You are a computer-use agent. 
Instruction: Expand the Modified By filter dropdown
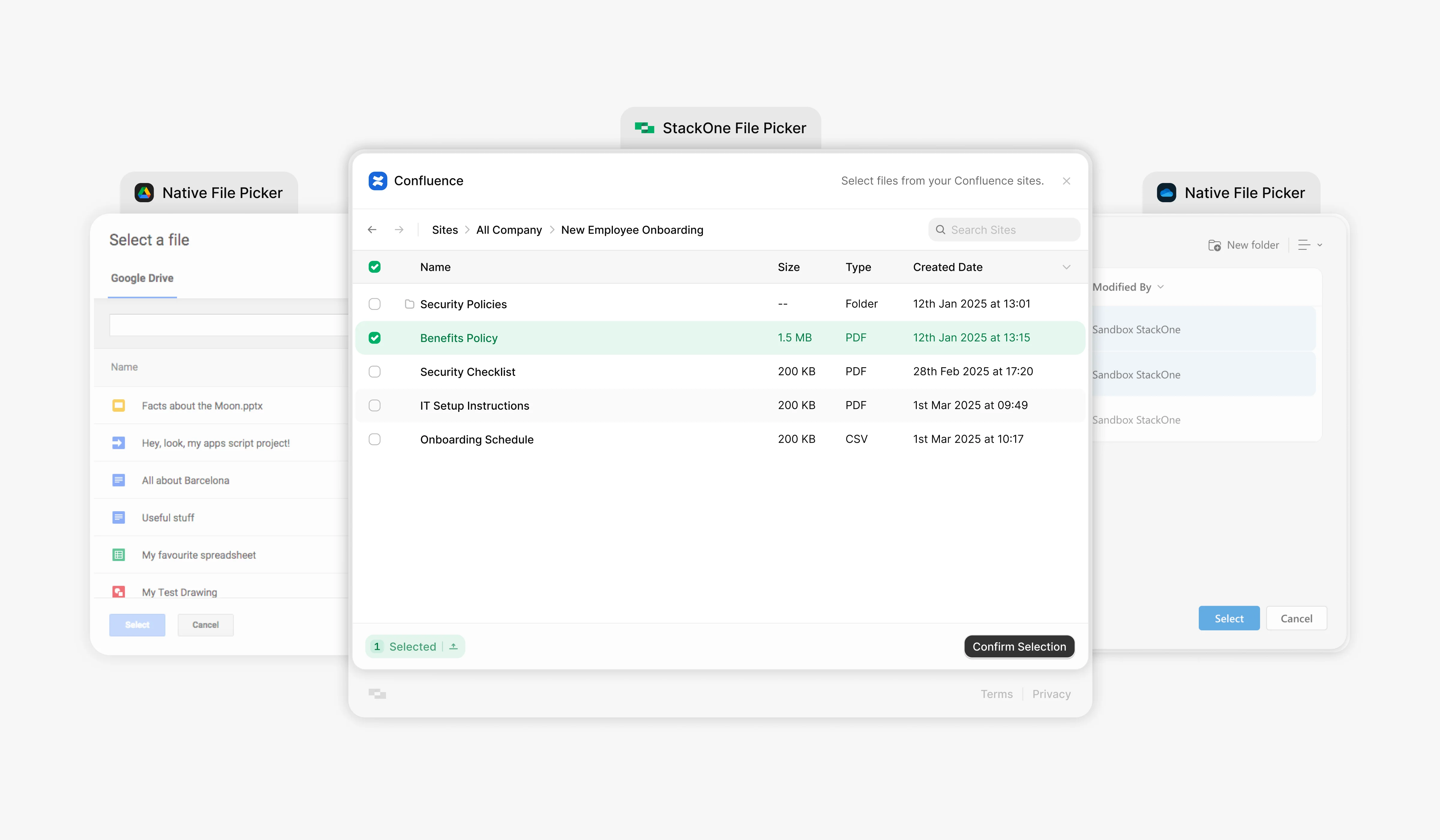(1161, 287)
